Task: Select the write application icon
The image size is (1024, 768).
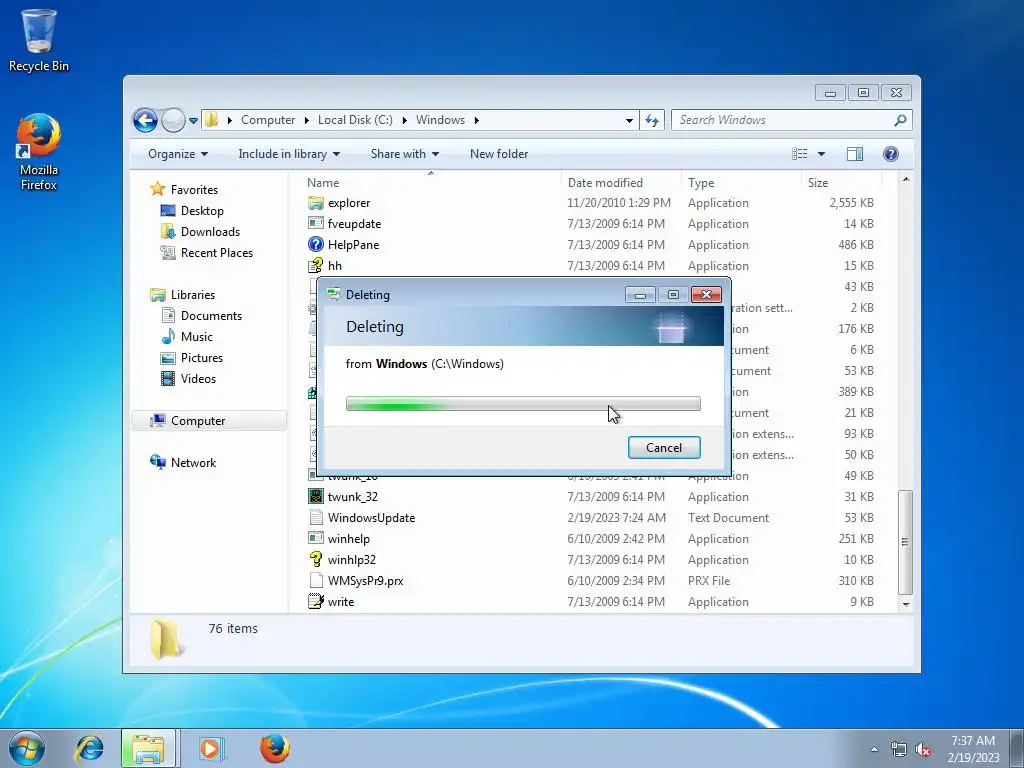Action: coord(315,601)
